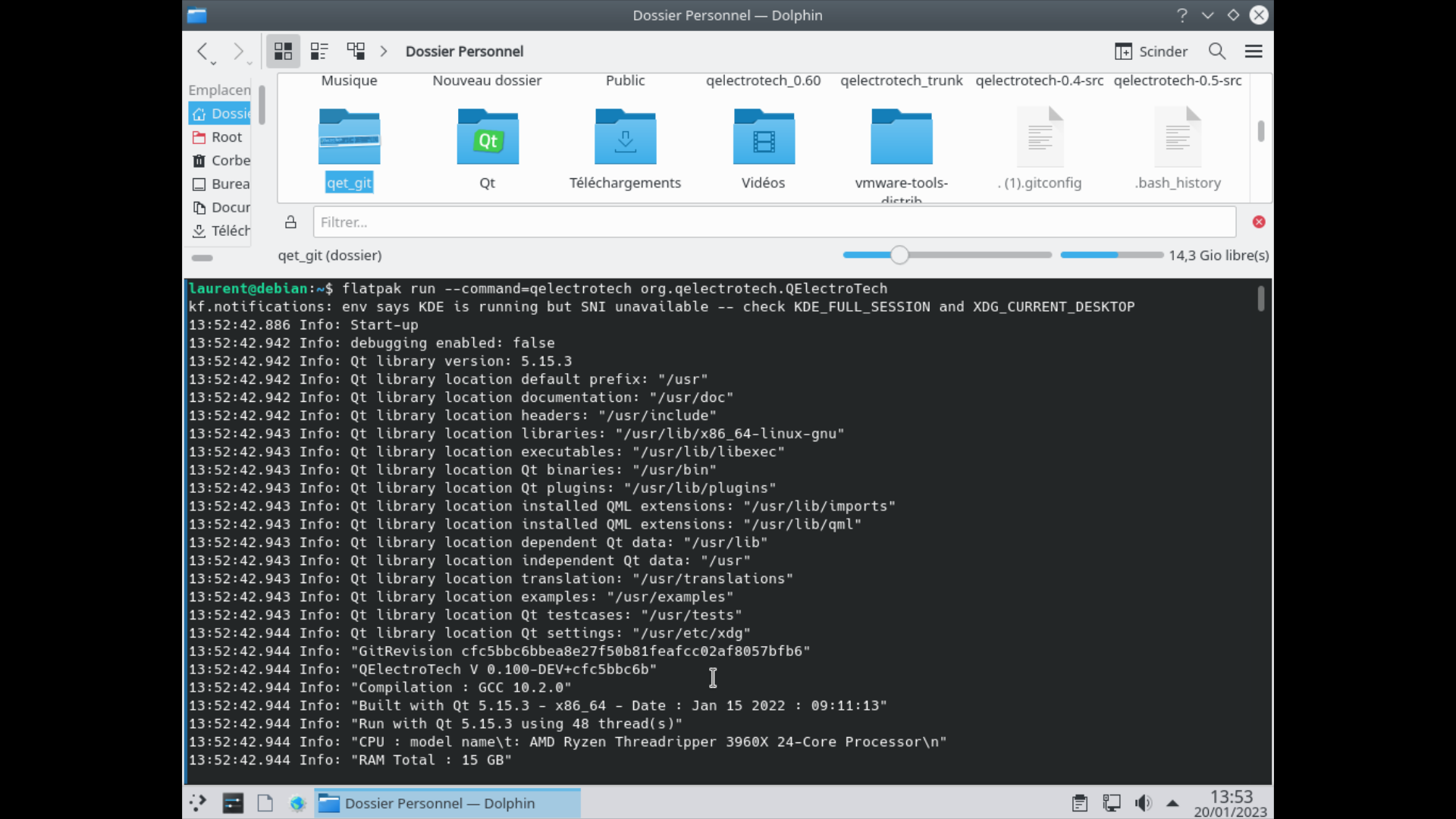This screenshot has width=1456, height=819.
Task: Expand hidden system tray icons arrow
Action: (x=1172, y=803)
